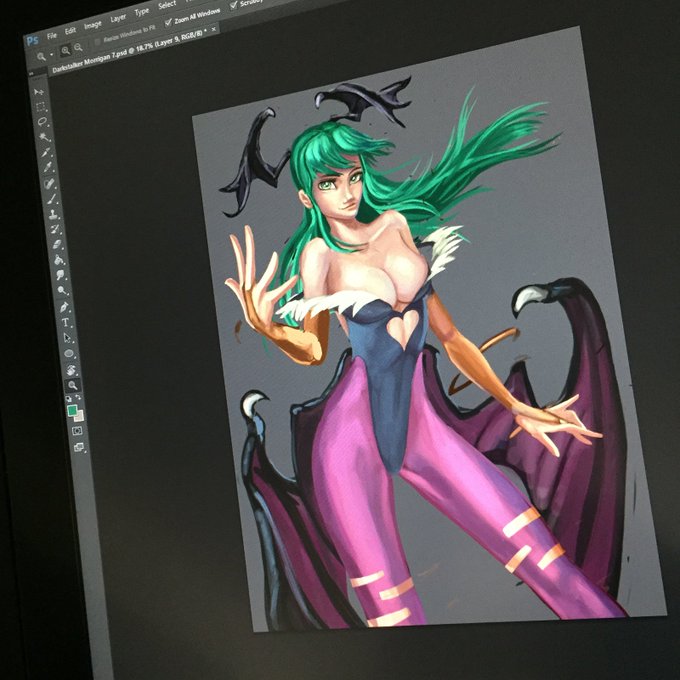Viewport: 680px width, 680px height.
Task: Open the Select menu
Action: pos(167,6)
